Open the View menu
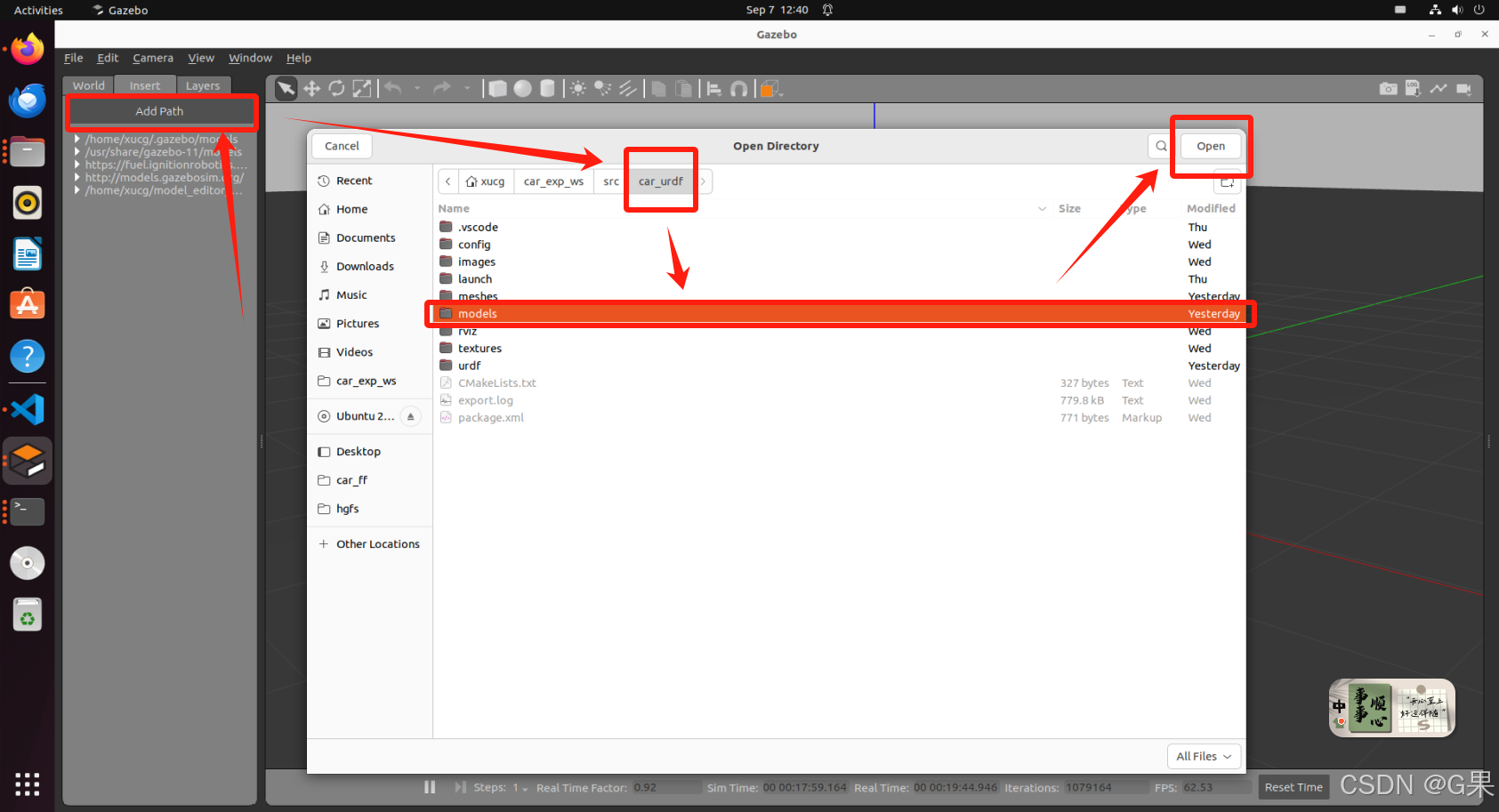The width and height of the screenshot is (1499, 812). (x=201, y=58)
